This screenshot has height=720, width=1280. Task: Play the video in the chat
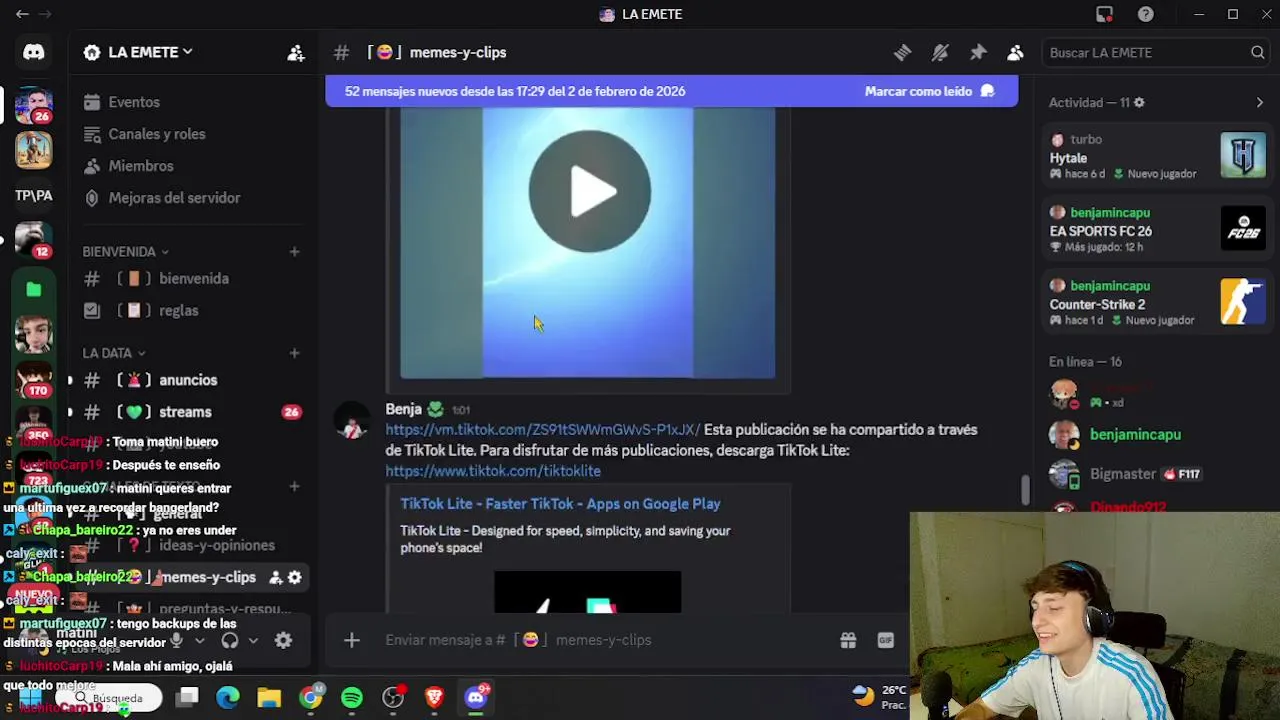click(x=589, y=191)
